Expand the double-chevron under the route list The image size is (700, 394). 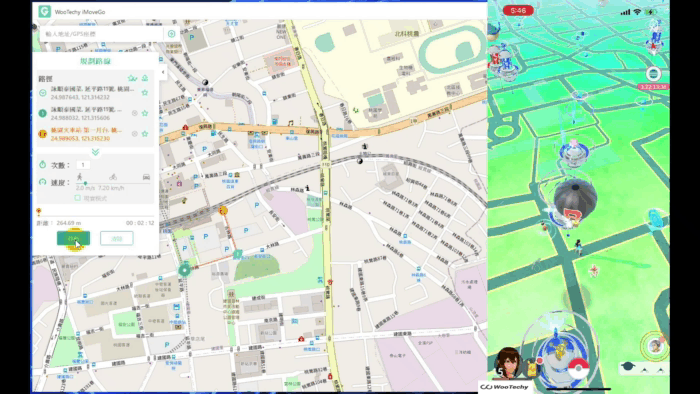pos(95,152)
